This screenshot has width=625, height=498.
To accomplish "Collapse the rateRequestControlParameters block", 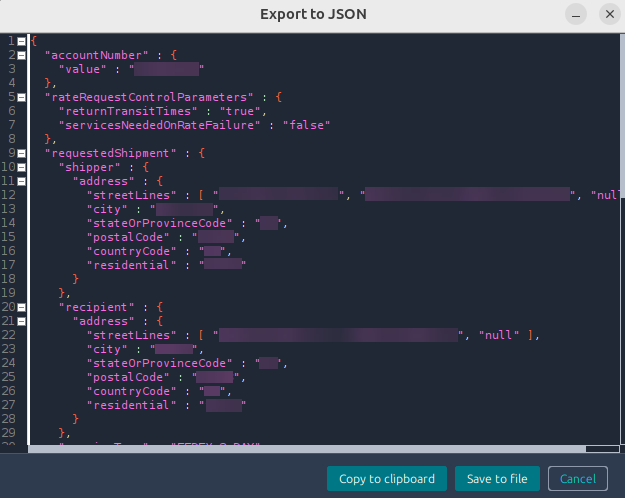I will [22, 97].
